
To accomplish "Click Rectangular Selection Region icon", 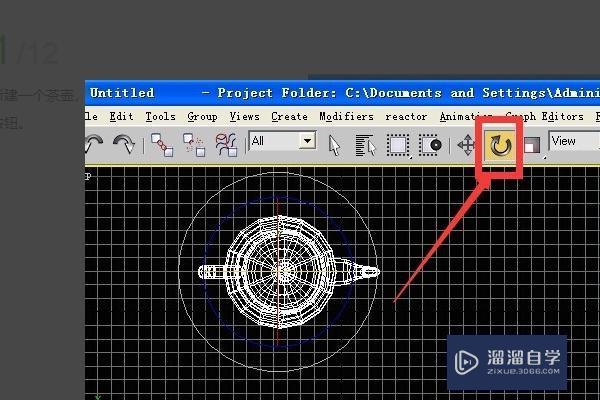I will [398, 145].
